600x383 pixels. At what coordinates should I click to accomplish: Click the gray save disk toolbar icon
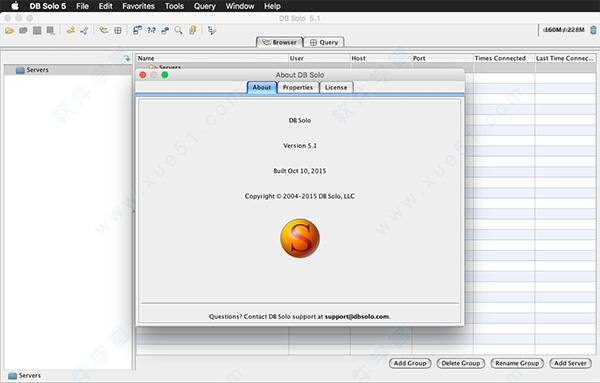tap(23, 30)
